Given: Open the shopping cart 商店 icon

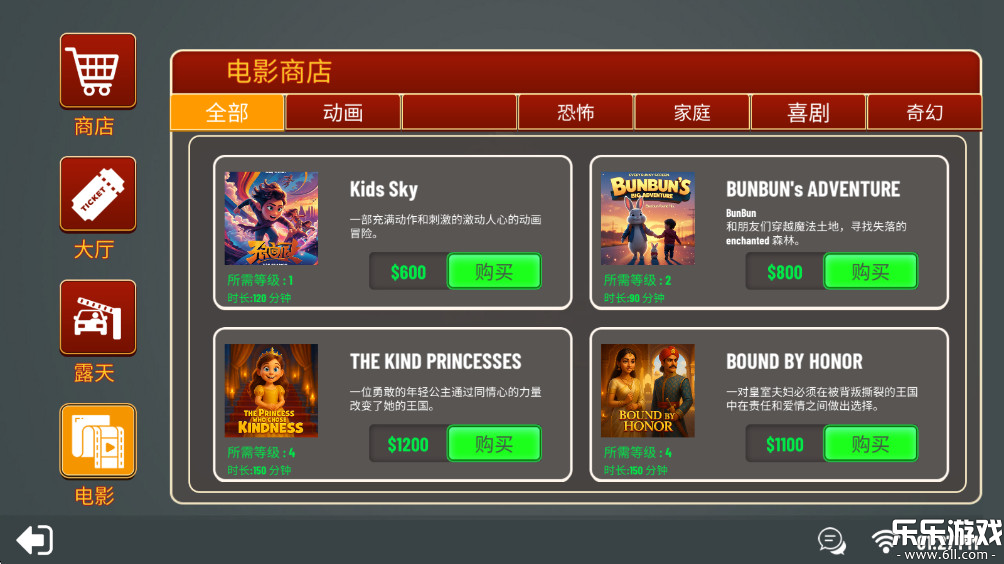Looking at the screenshot, I should 97,70.
